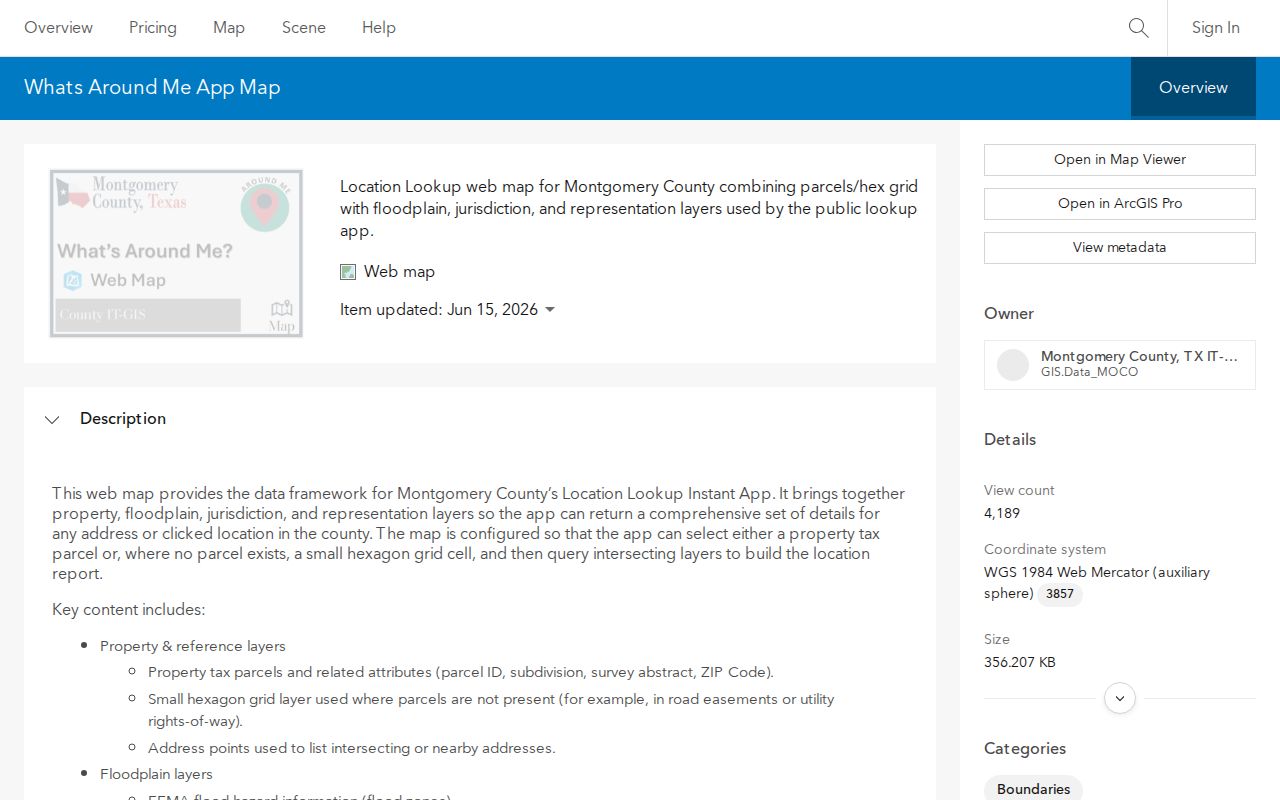
Task: Open the Pricing menu item
Action: [153, 28]
